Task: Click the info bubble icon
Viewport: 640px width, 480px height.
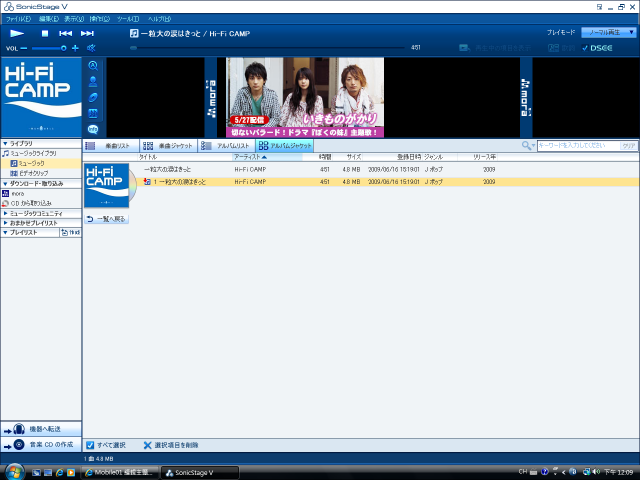Action: pyautogui.click(x=93, y=129)
